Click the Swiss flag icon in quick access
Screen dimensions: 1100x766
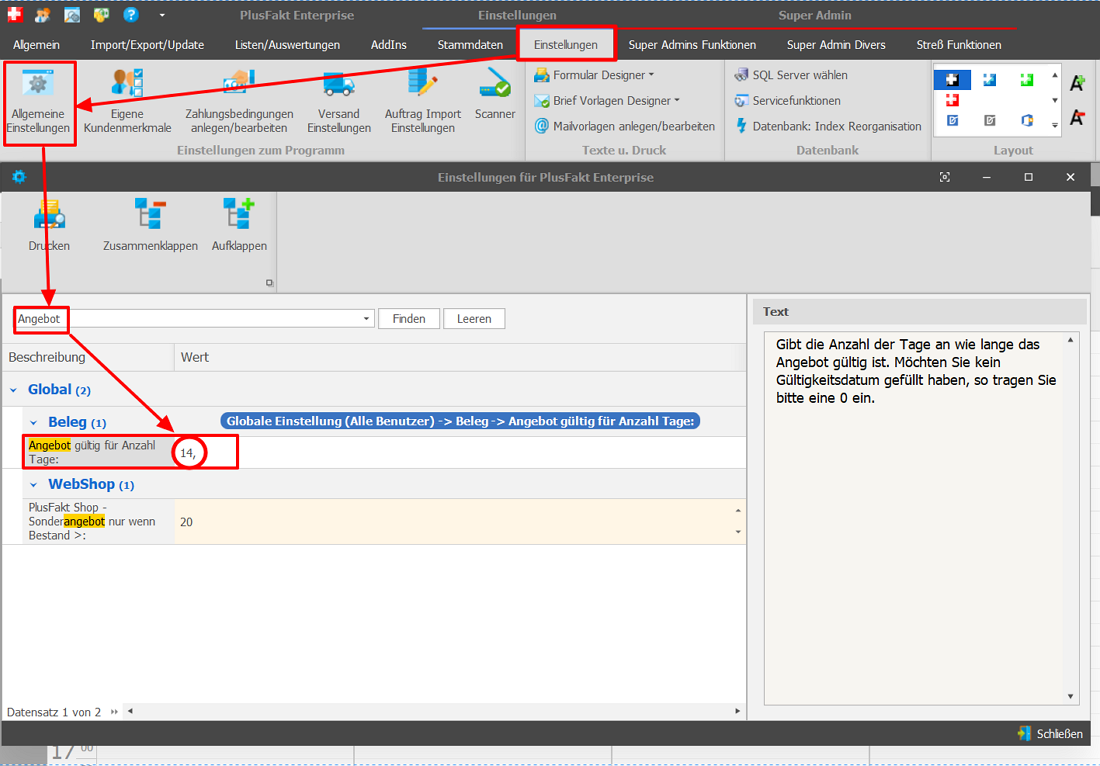tap(15, 14)
